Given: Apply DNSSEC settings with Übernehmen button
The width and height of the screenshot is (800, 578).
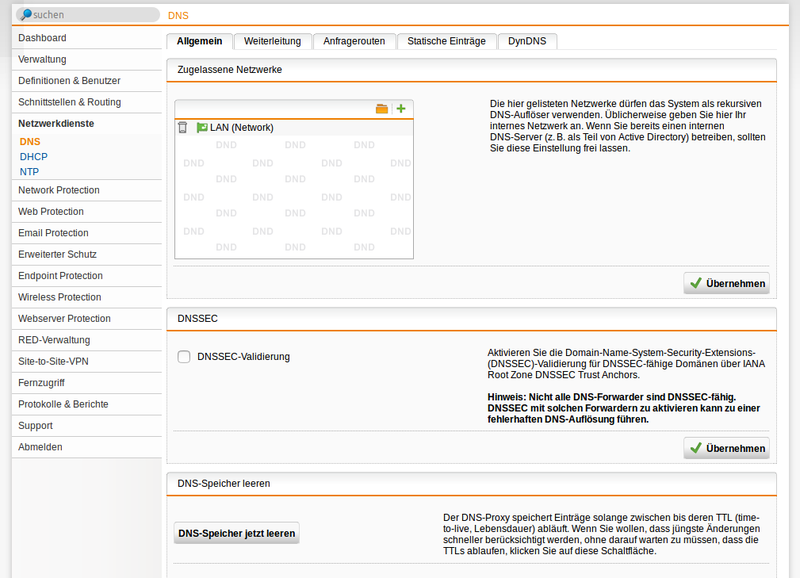Looking at the screenshot, I should (x=727, y=449).
